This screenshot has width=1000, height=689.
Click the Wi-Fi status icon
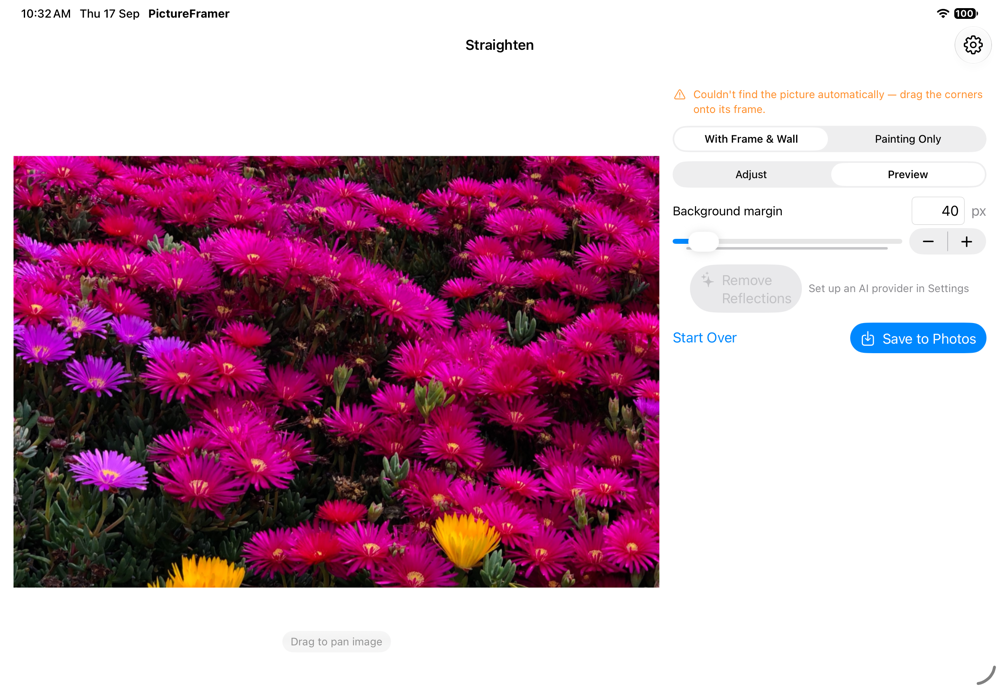942,13
